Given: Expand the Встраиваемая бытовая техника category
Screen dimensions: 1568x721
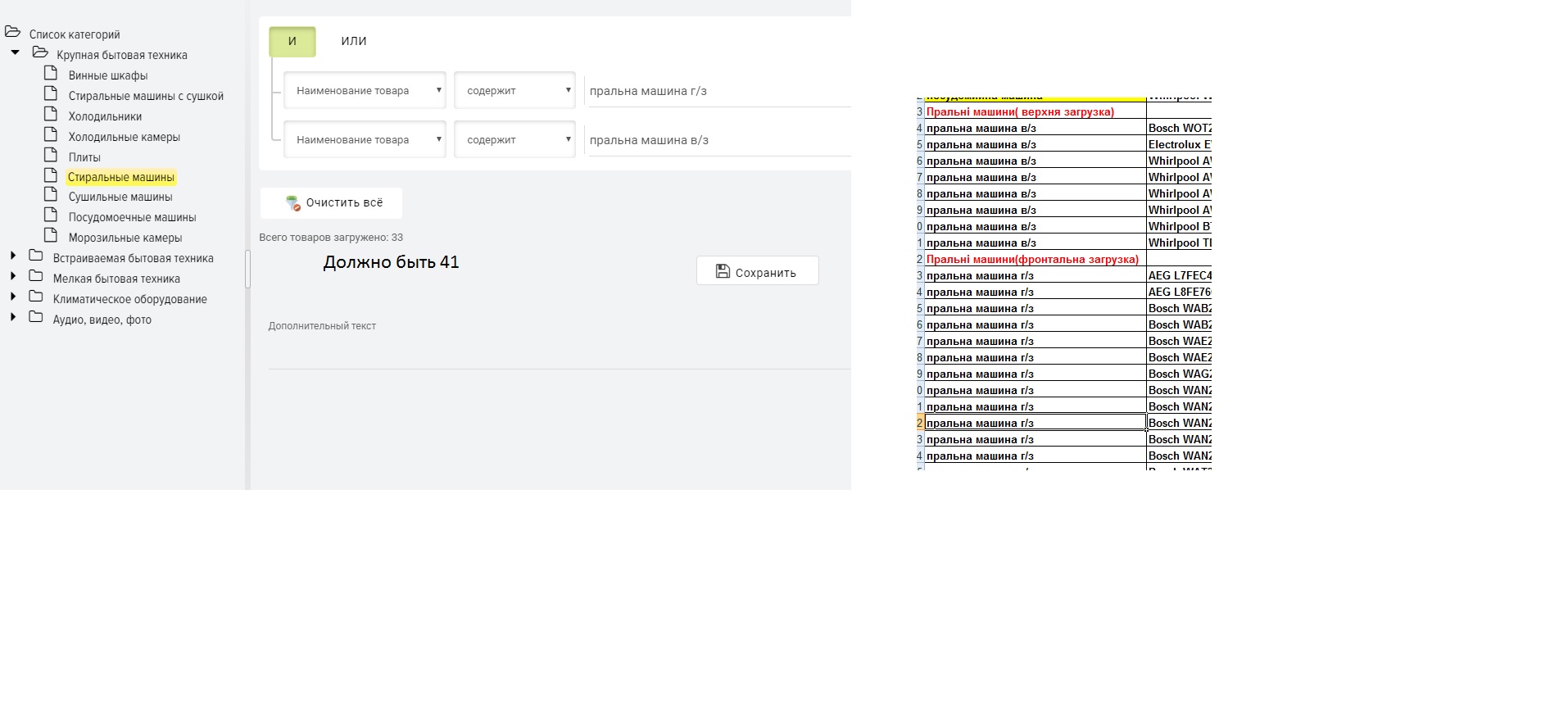Looking at the screenshot, I should 13,256.
